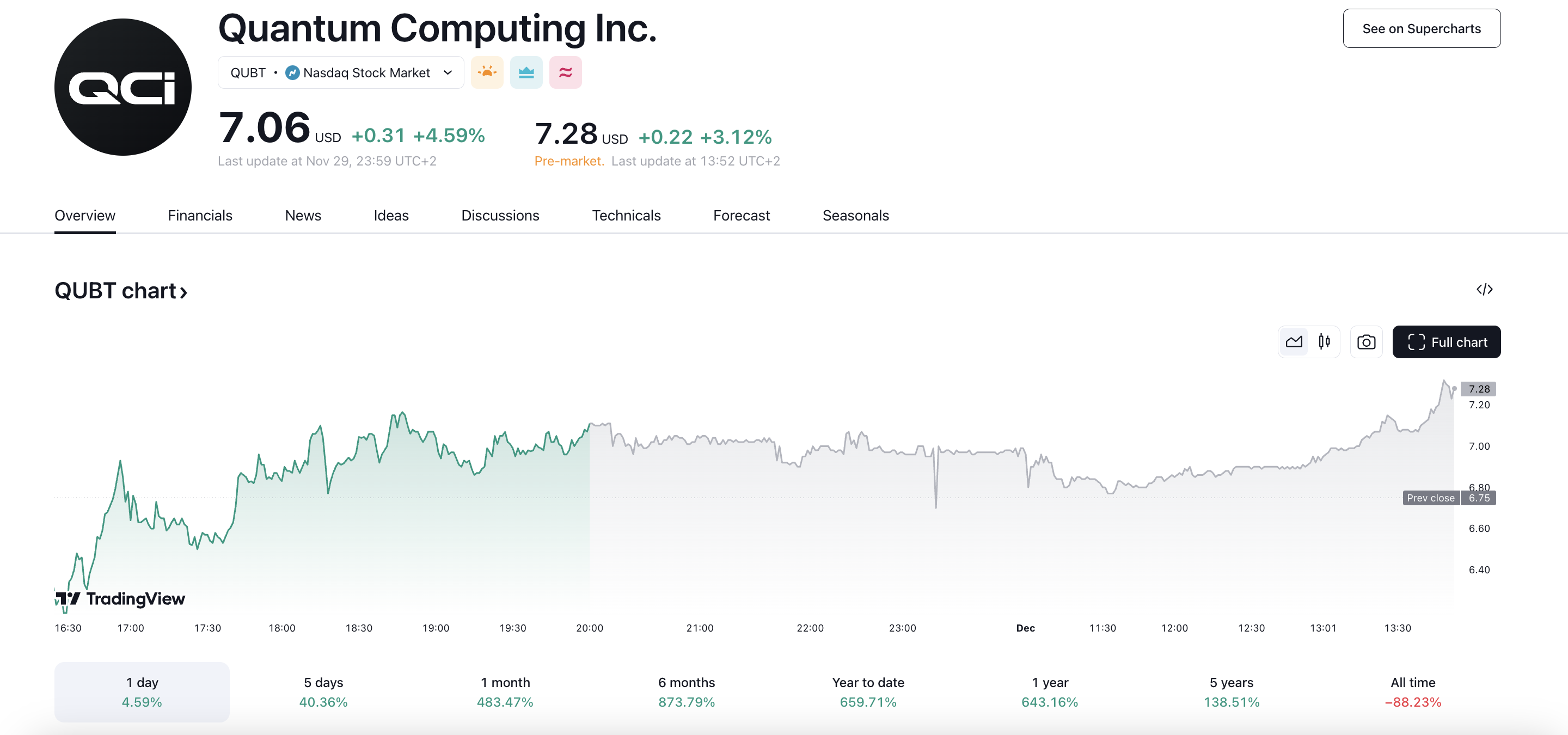Select the line chart style icon
Screen dimensions: 1568x735
tap(1294, 341)
